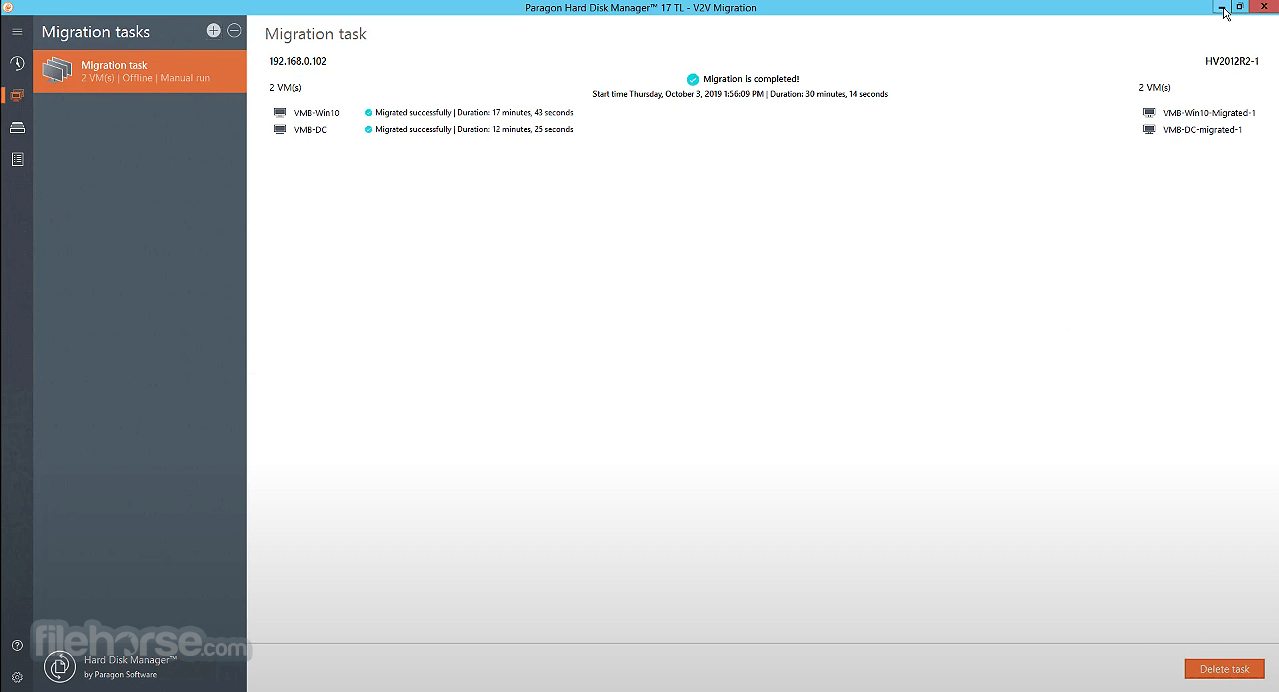
Task: Remove migration task with minus icon
Action: click(234, 31)
